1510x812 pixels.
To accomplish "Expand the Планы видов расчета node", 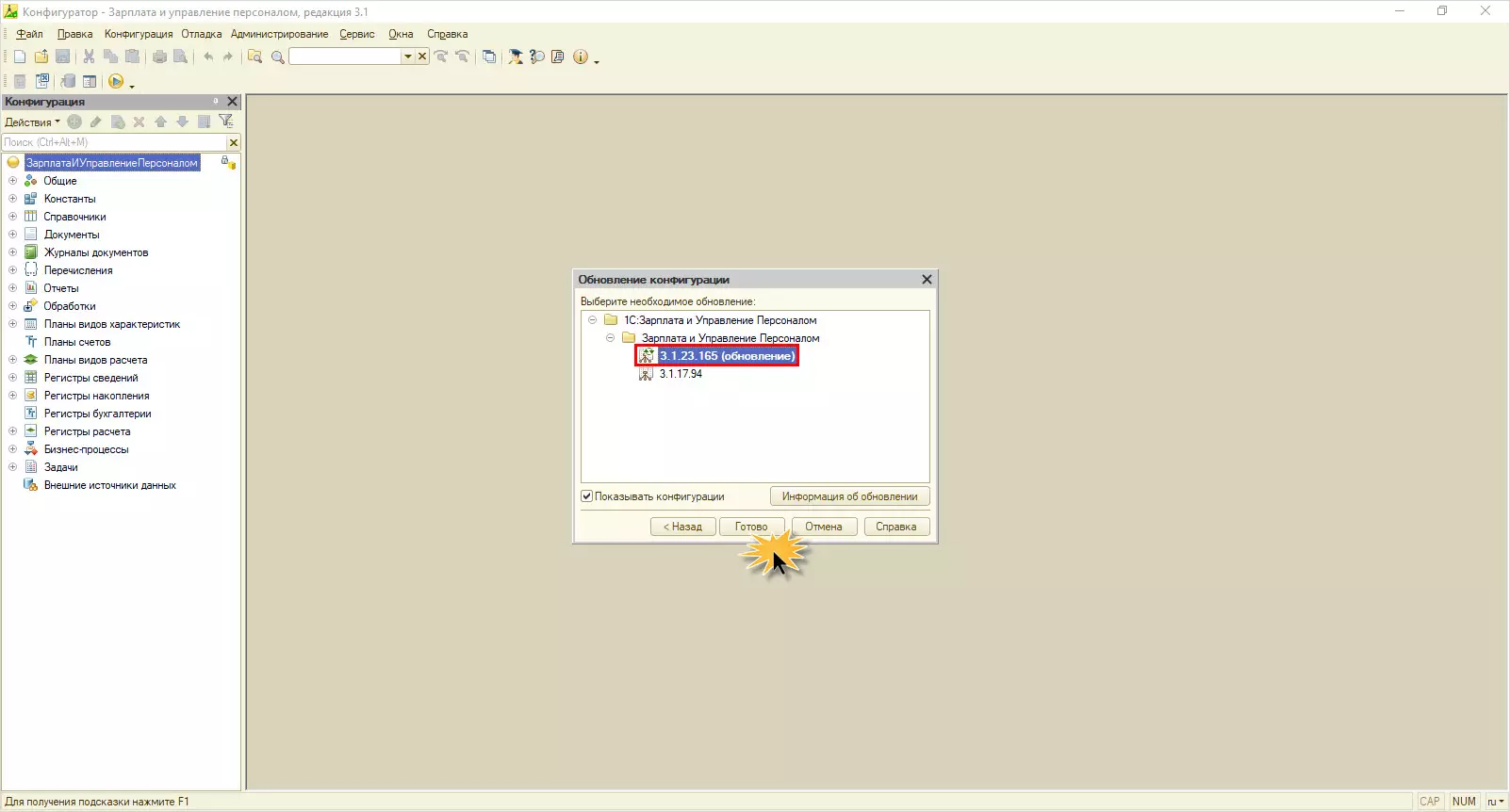I will 12,360.
